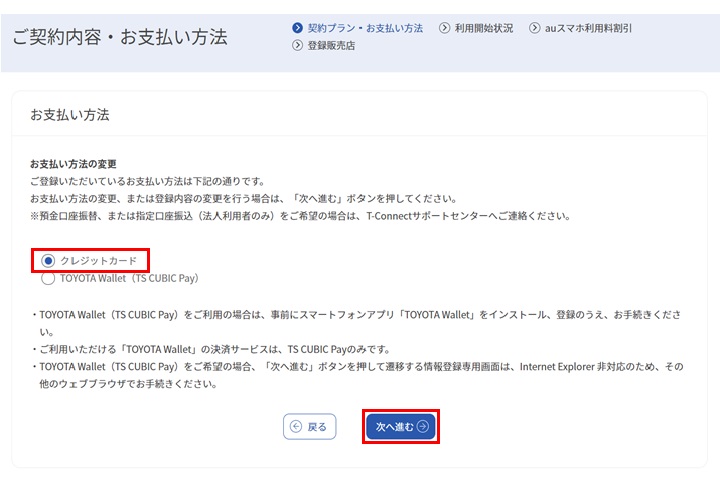The width and height of the screenshot is (720, 480).
Task: Click the note stating TS CUBIC Payのみです
Action: pyautogui.click(x=211, y=350)
